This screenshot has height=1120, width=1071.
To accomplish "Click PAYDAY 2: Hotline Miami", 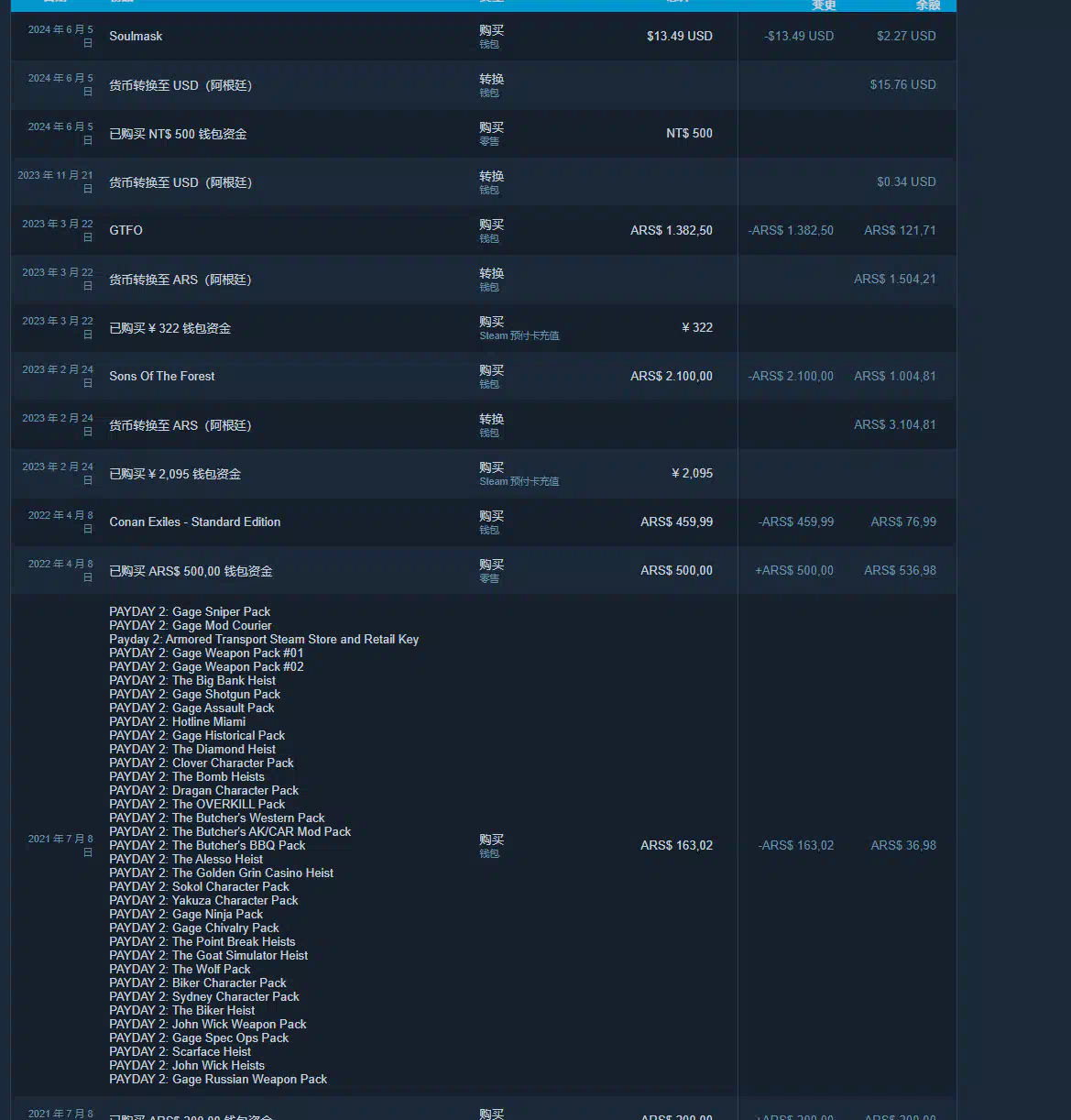I will [x=177, y=721].
